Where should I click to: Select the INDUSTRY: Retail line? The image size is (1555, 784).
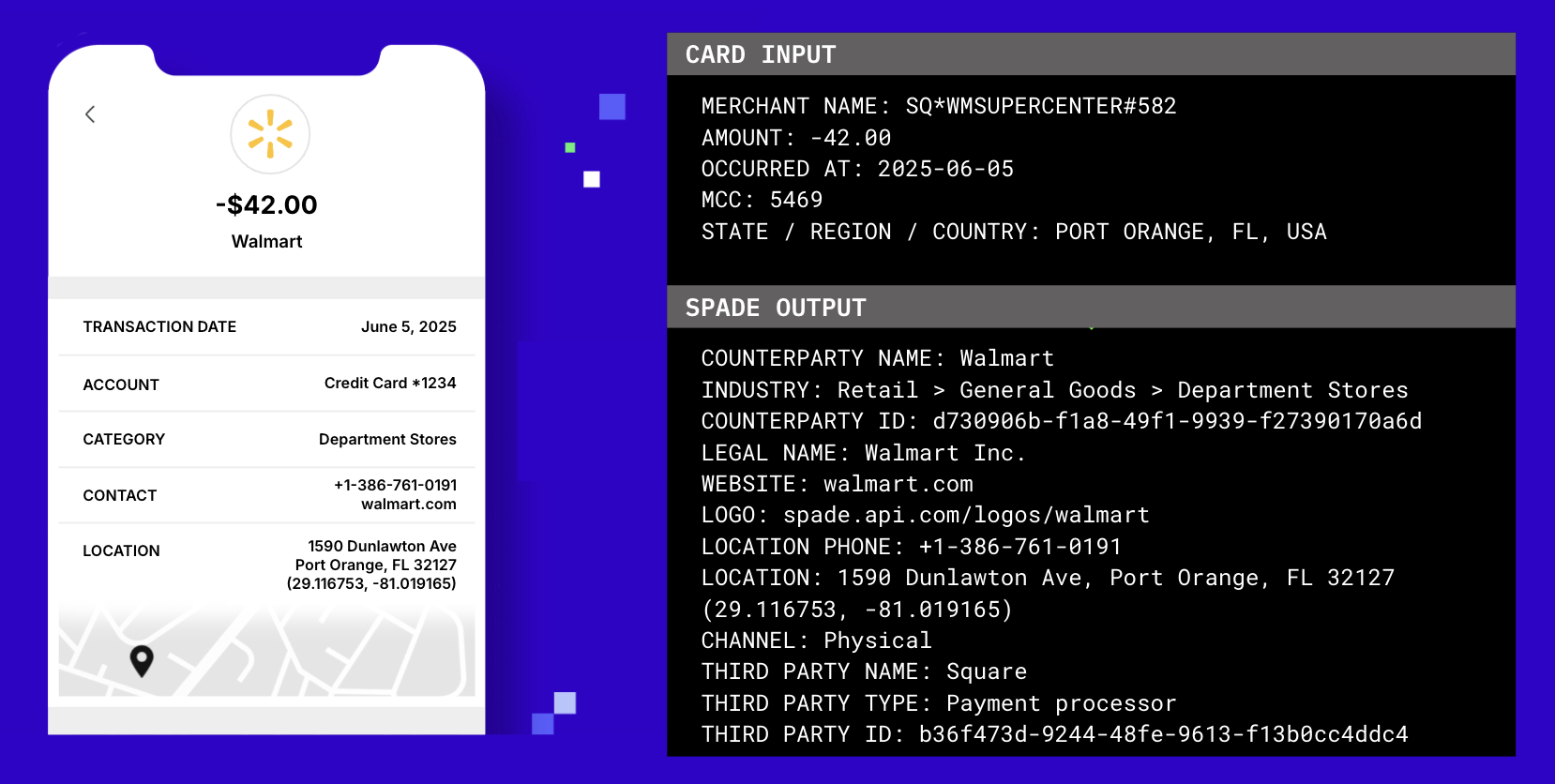1054,390
